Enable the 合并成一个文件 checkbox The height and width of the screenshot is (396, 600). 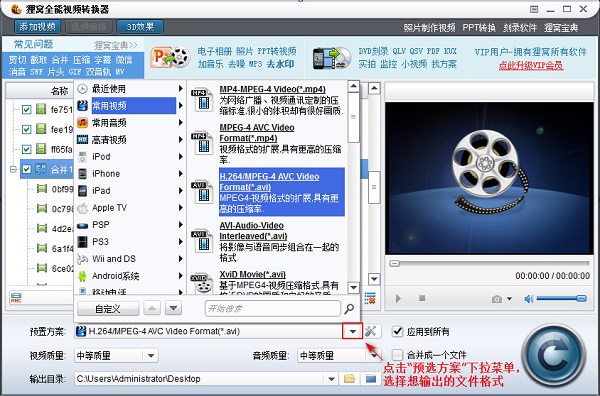[x=398, y=355]
